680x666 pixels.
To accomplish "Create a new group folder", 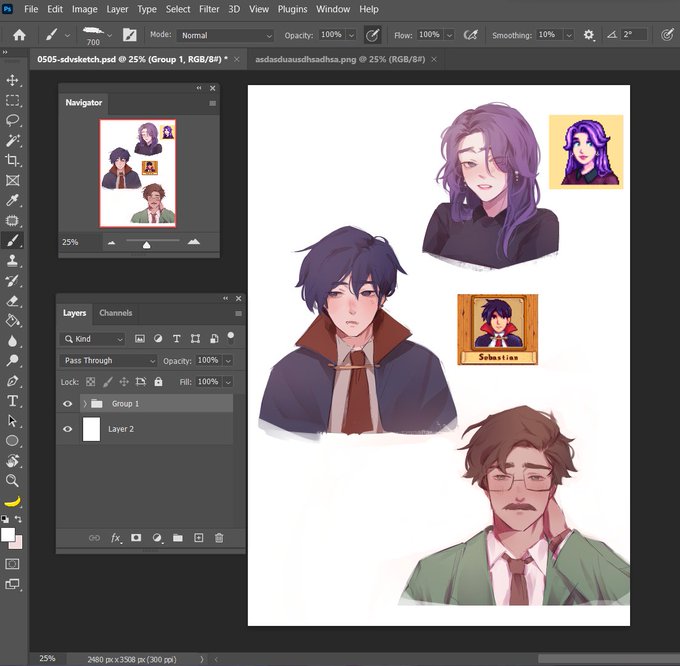I will (x=178, y=538).
